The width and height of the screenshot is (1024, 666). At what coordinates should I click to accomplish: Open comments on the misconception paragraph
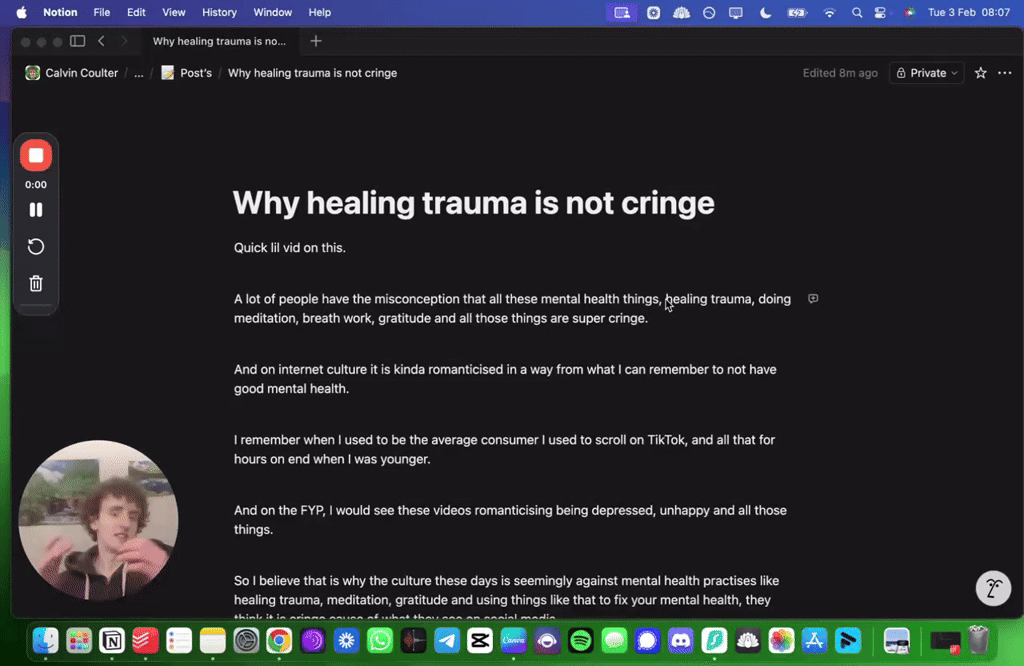pyautogui.click(x=813, y=298)
